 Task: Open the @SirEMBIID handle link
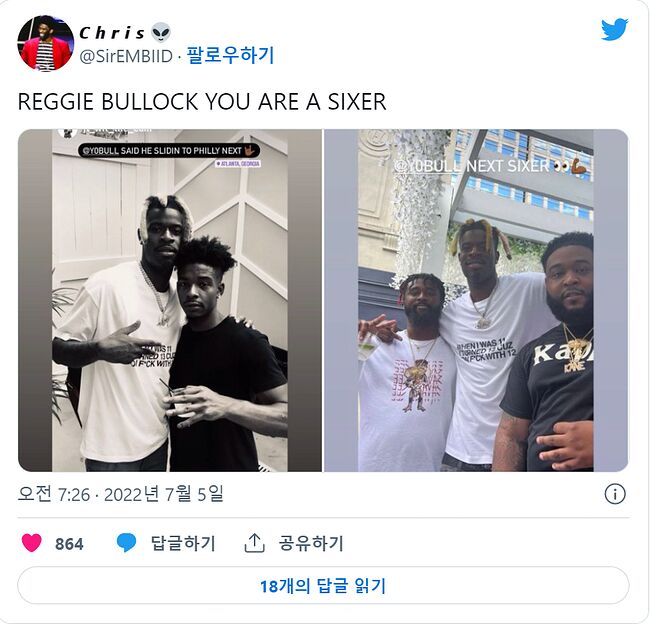126,56
